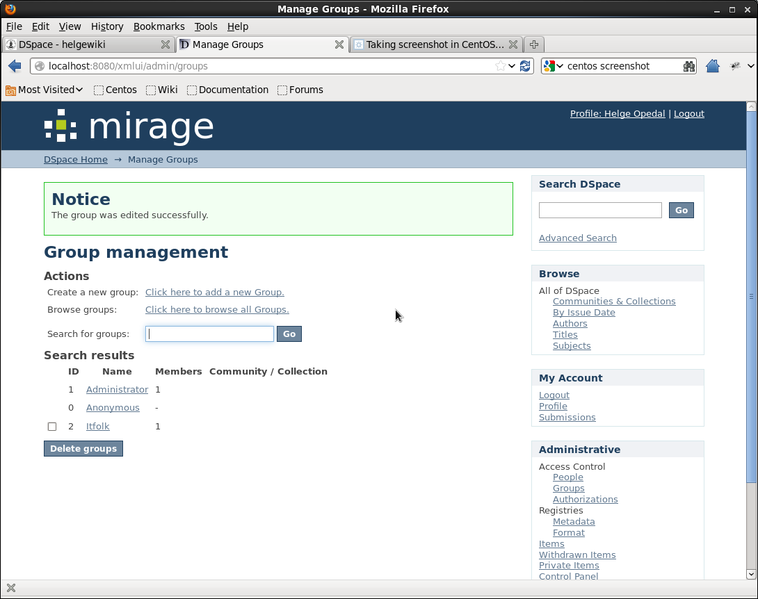The height and width of the screenshot is (599, 758).
Task: Click the Home icon in the toolbar
Action: tap(712, 66)
